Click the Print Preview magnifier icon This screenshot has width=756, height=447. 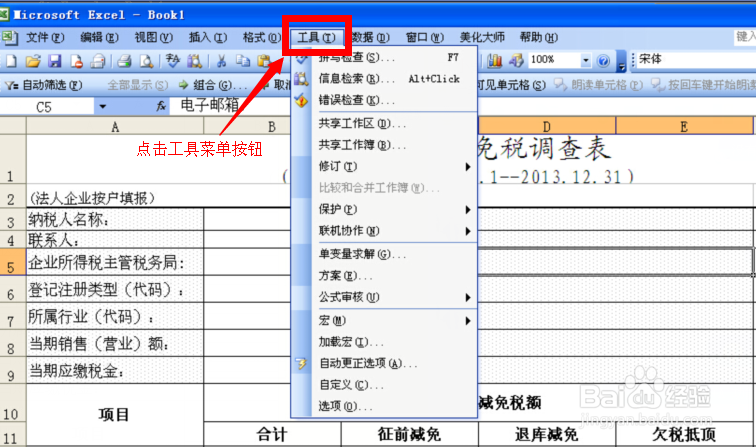146,61
